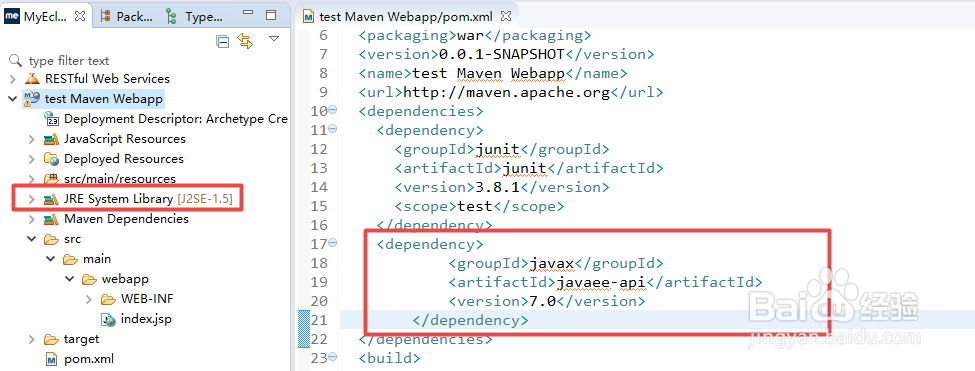
Task: Click JavaScript Resources library icon
Action: pyautogui.click(x=51, y=139)
